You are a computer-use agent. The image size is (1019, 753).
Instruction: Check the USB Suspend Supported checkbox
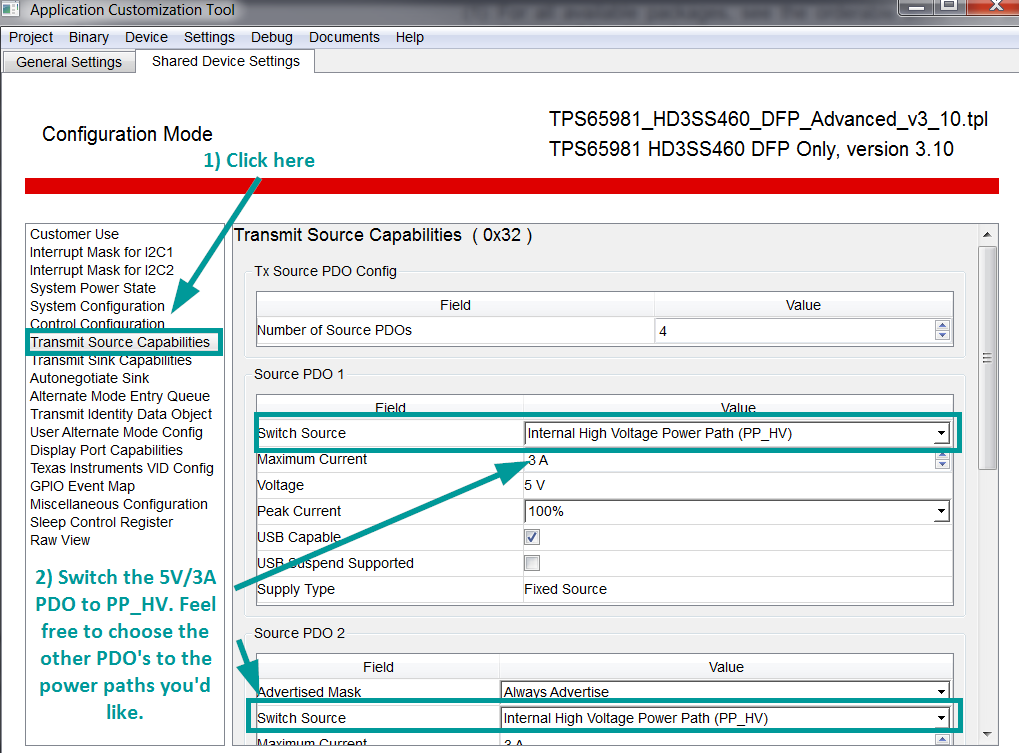pyautogui.click(x=532, y=563)
